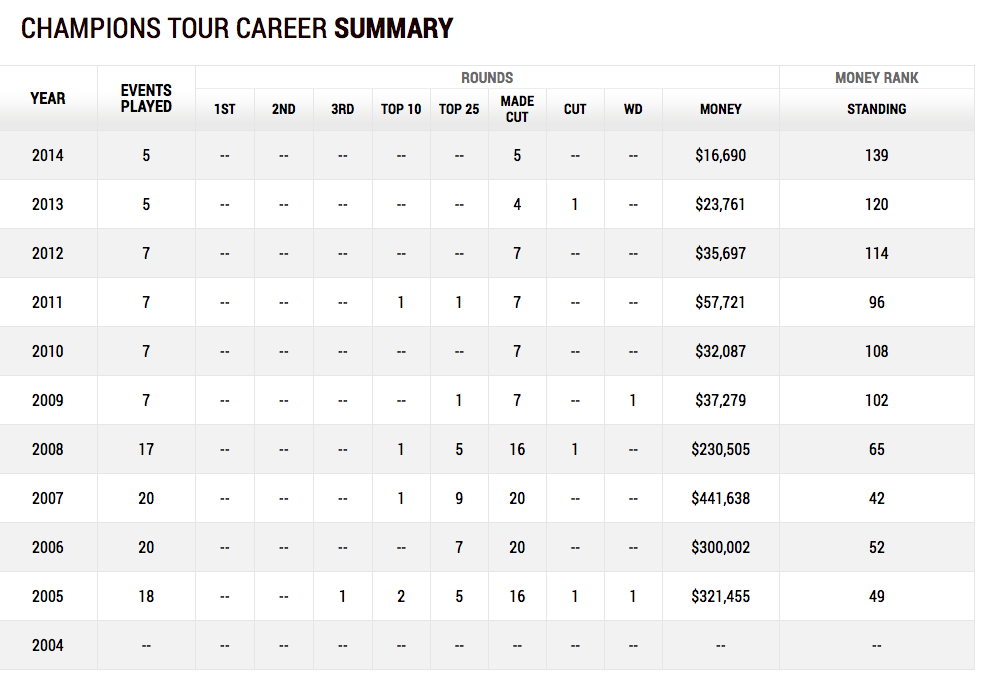Viewport: 982px width, 676px height.
Task: Click the MONEY RANK group header
Action: click(876, 77)
